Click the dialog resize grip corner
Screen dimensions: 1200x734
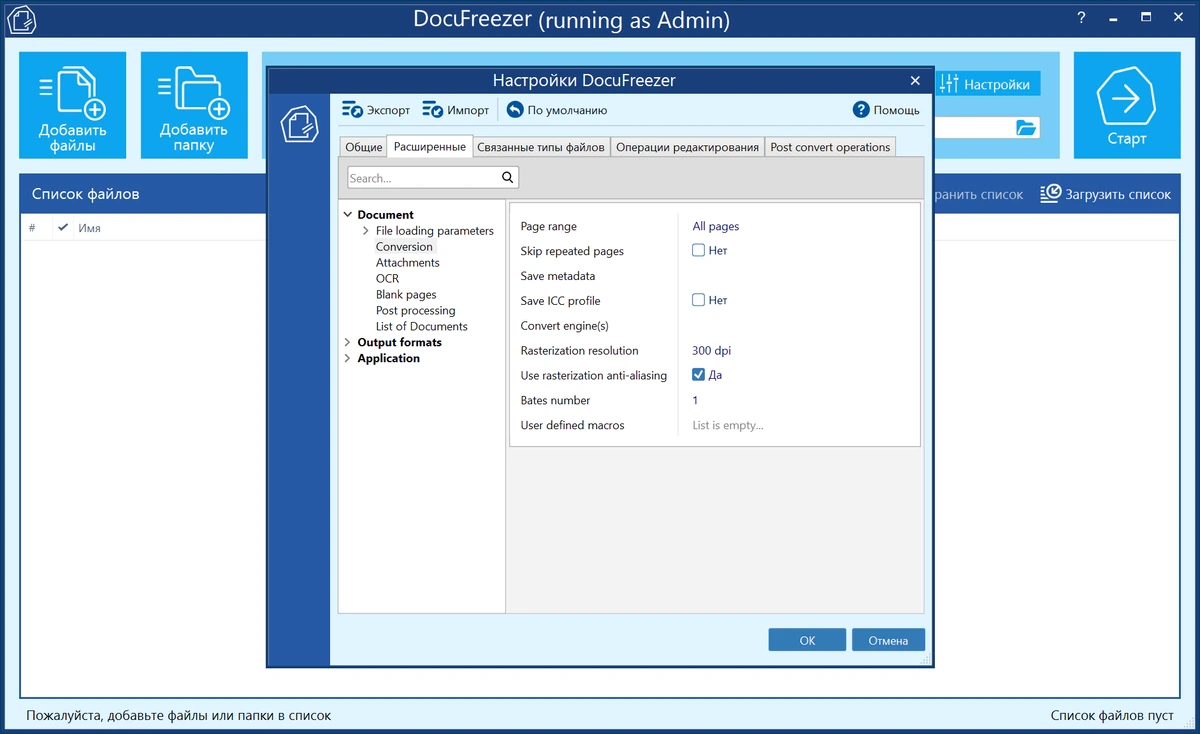point(926,660)
